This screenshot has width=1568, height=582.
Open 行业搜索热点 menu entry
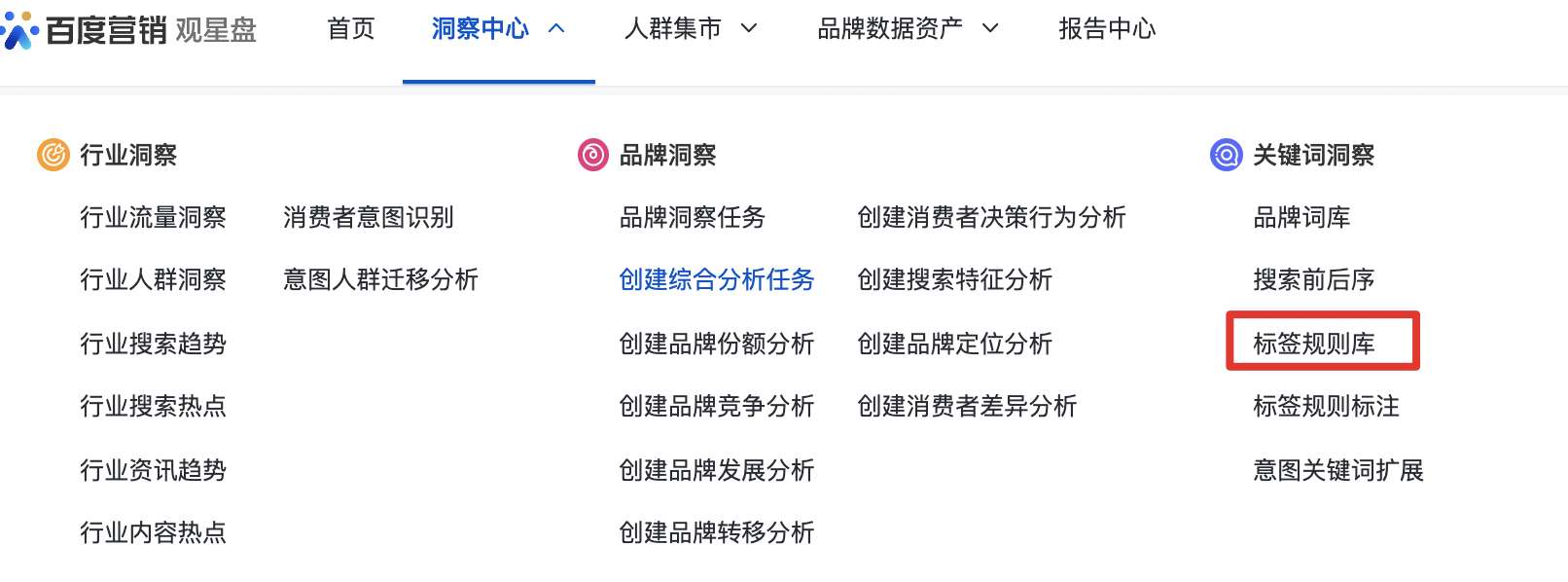pyautogui.click(x=153, y=406)
